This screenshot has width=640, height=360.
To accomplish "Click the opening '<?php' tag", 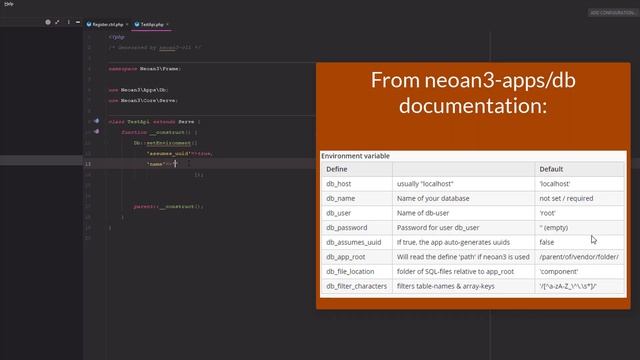I will click(116, 37).
